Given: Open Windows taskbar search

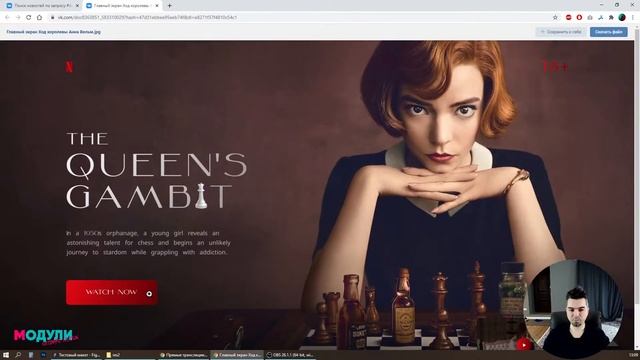Looking at the screenshot, I should 18,355.
